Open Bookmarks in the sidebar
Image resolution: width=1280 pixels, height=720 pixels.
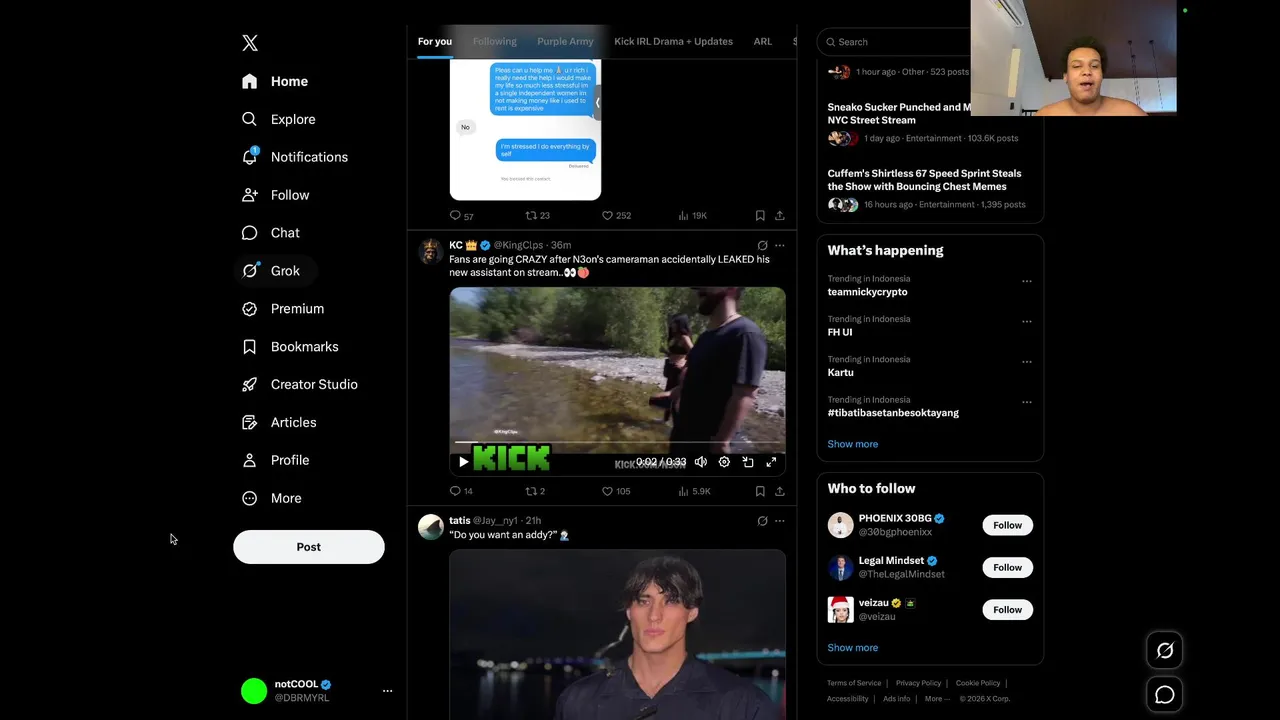click(x=291, y=347)
